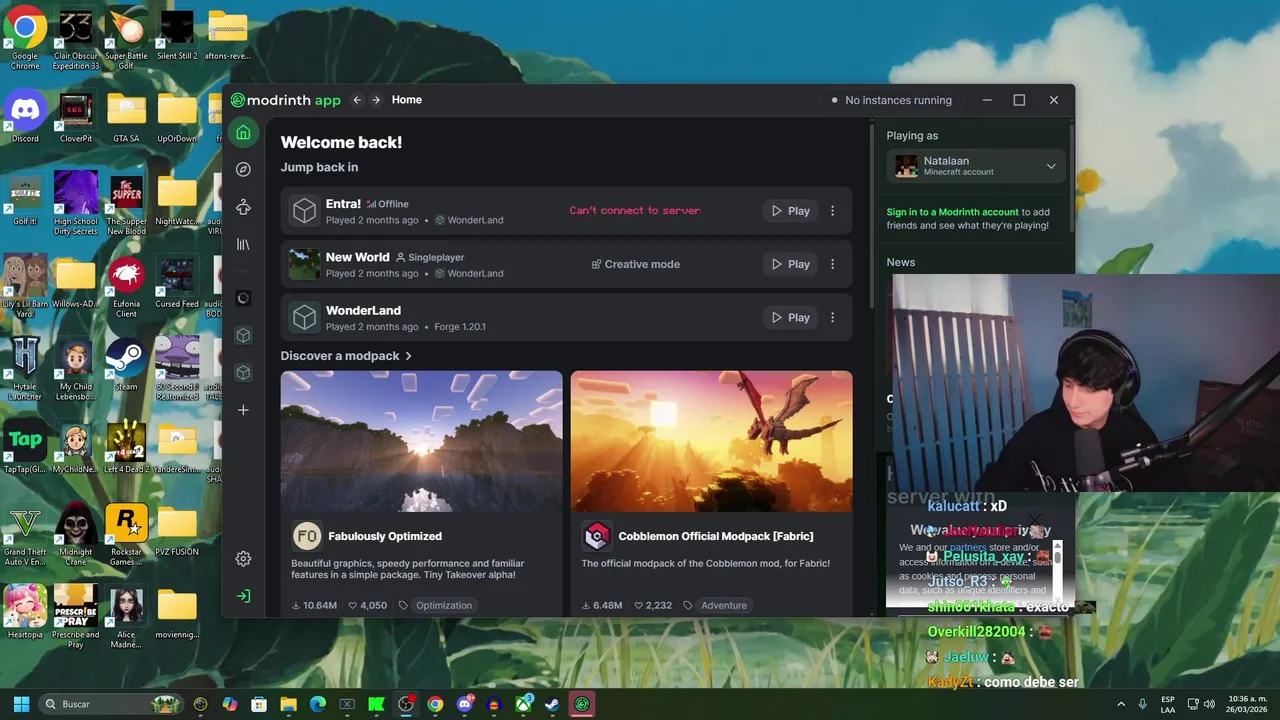This screenshot has width=1280, height=720.
Task: Open the Home icon in Modrinth sidebar
Action: (x=243, y=132)
